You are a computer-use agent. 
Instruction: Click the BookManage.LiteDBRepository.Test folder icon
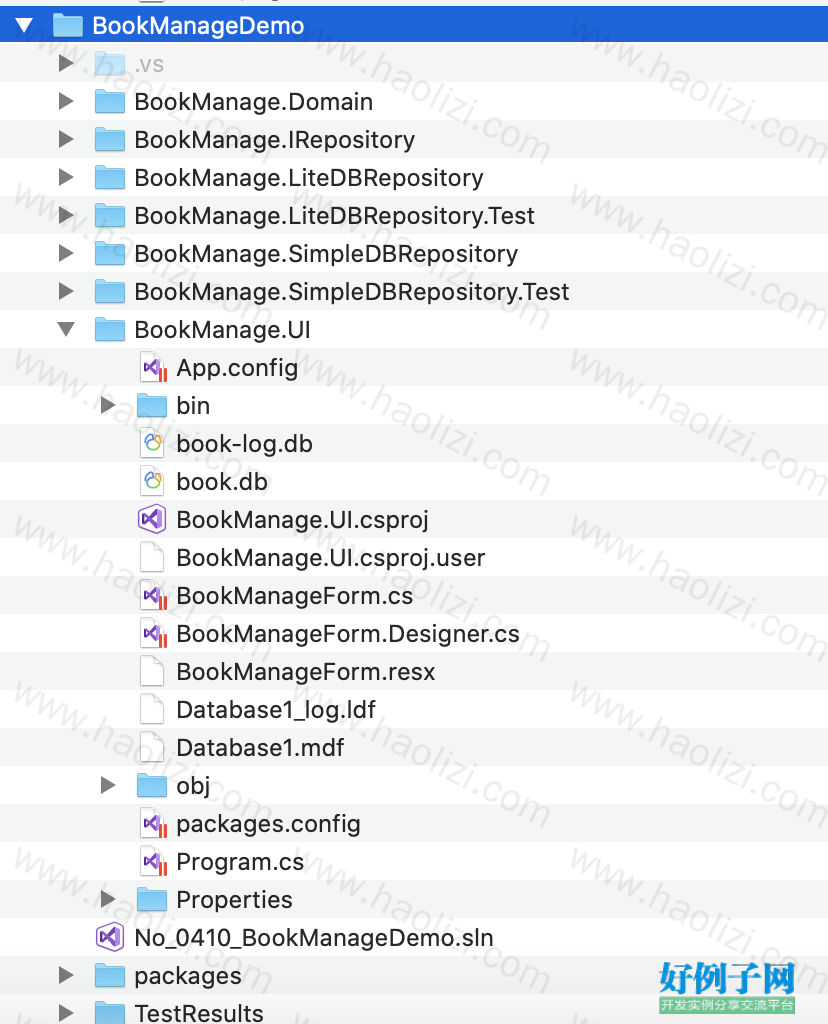coord(110,215)
